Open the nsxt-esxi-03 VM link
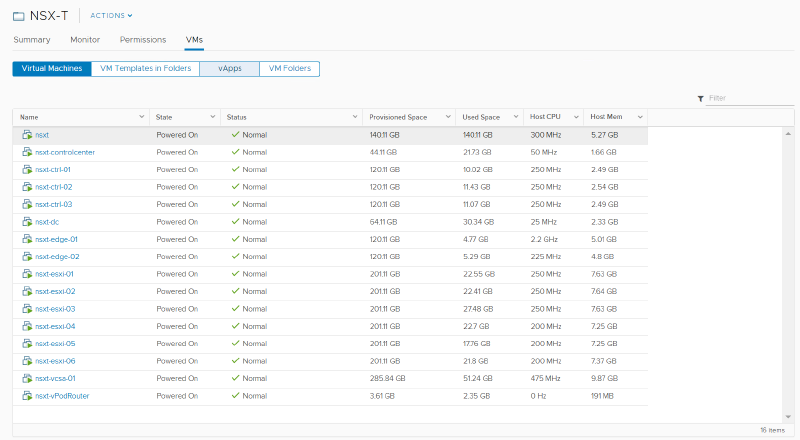Image resolution: width=800 pixels, height=440 pixels. coord(55,309)
